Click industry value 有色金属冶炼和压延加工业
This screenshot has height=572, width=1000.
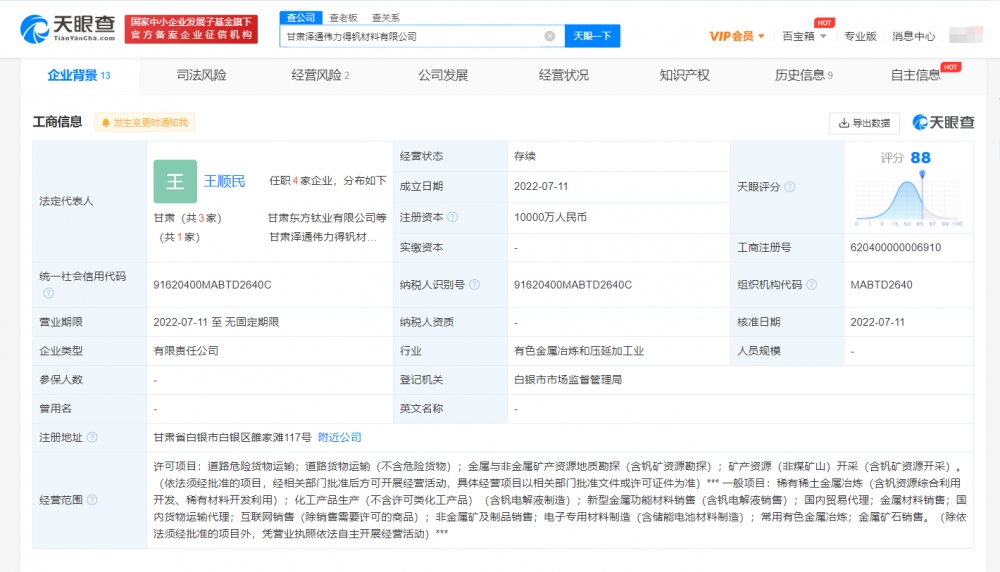point(579,351)
